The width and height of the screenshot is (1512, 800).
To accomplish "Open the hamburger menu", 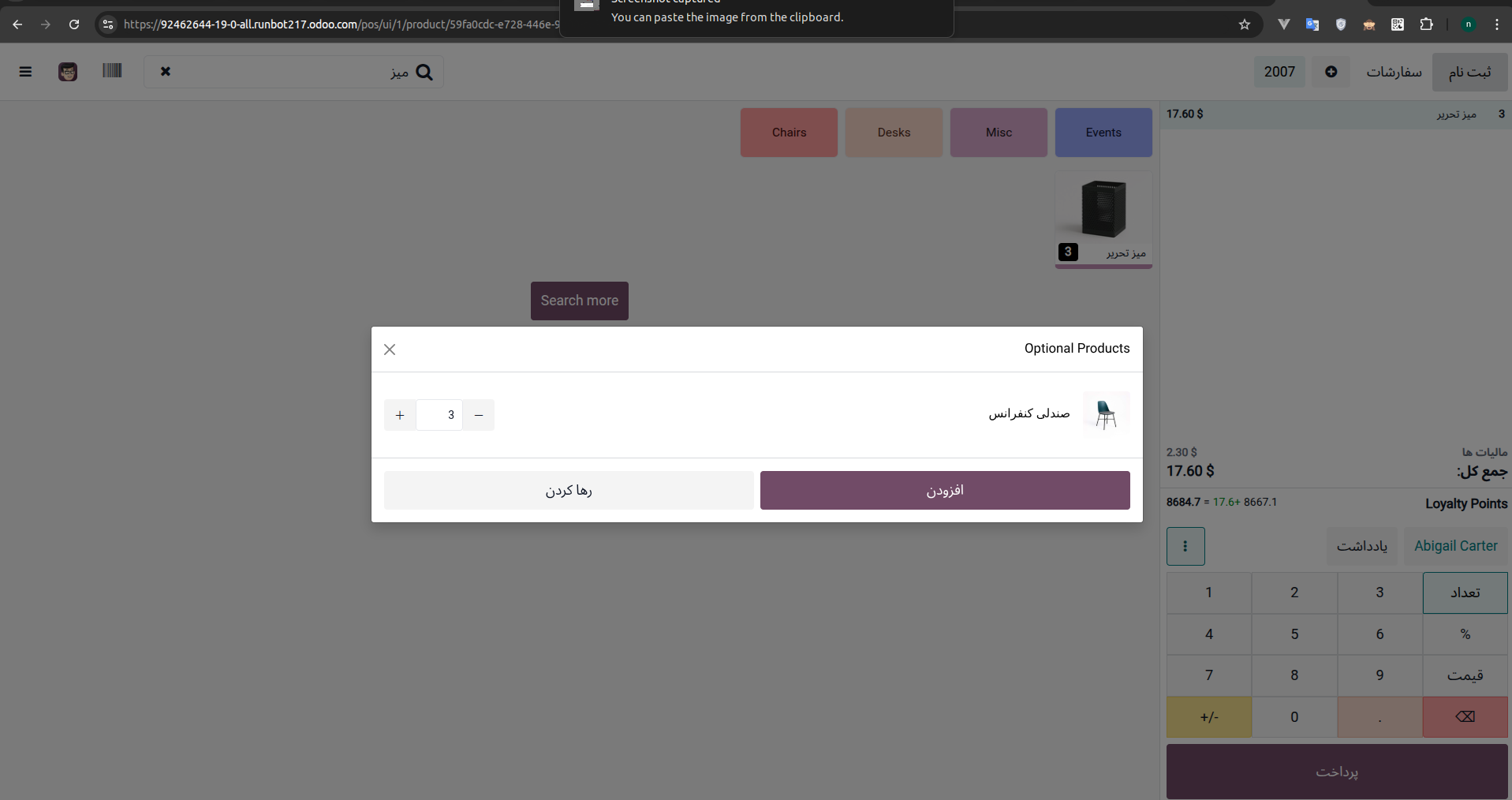I will click(25, 72).
